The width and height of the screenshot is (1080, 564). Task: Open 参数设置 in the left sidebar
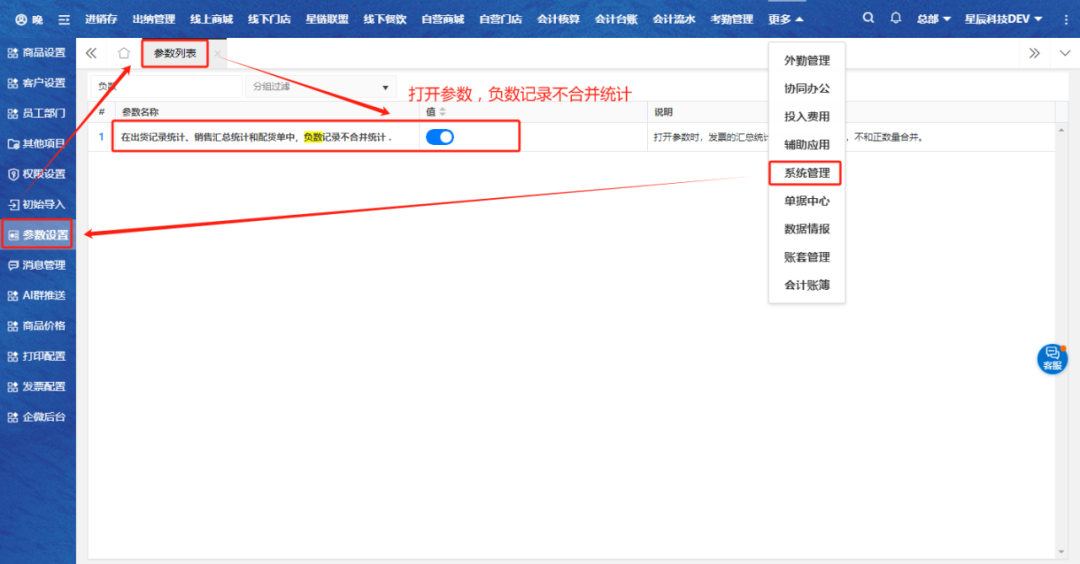(x=38, y=235)
